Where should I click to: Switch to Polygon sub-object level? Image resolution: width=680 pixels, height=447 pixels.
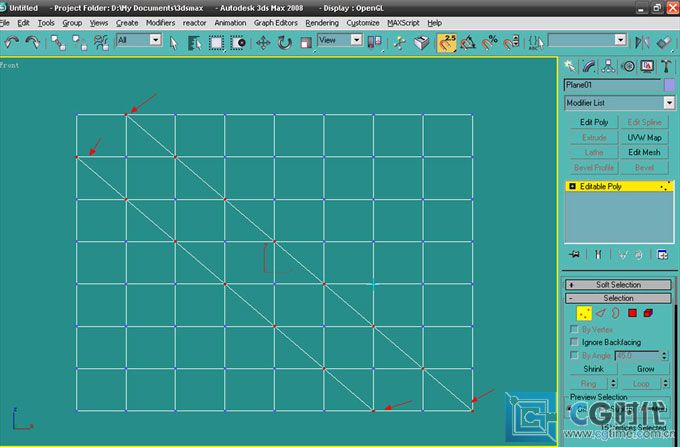pyautogui.click(x=632, y=313)
